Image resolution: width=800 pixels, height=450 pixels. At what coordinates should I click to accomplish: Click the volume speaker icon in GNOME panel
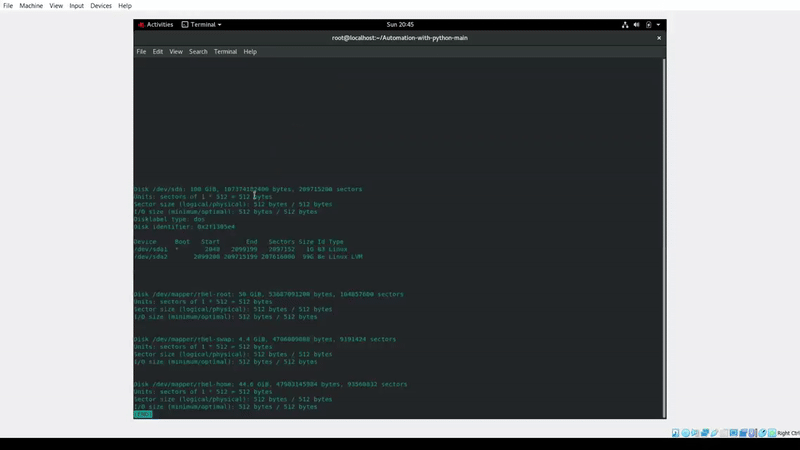[636, 24]
